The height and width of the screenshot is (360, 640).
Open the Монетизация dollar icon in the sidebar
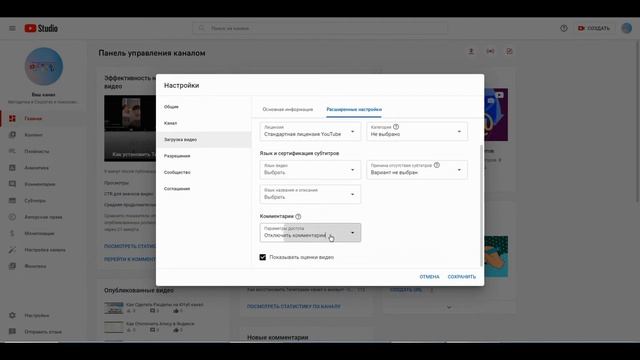pyautogui.click(x=12, y=233)
